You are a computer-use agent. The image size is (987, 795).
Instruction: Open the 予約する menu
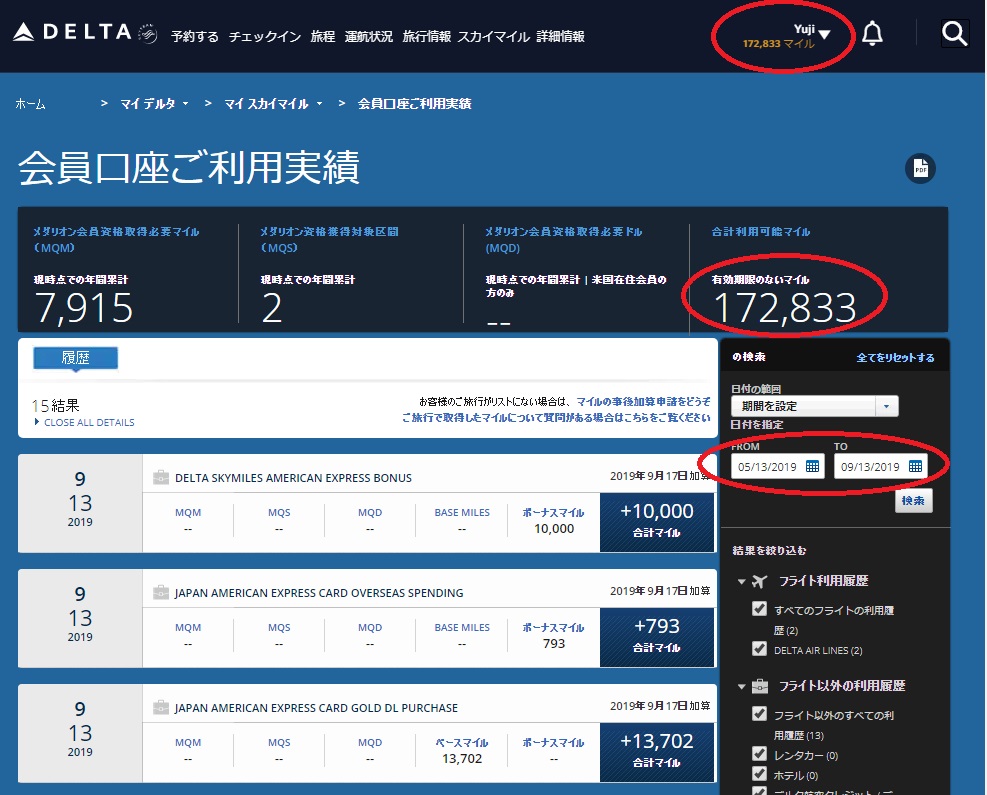[194, 37]
